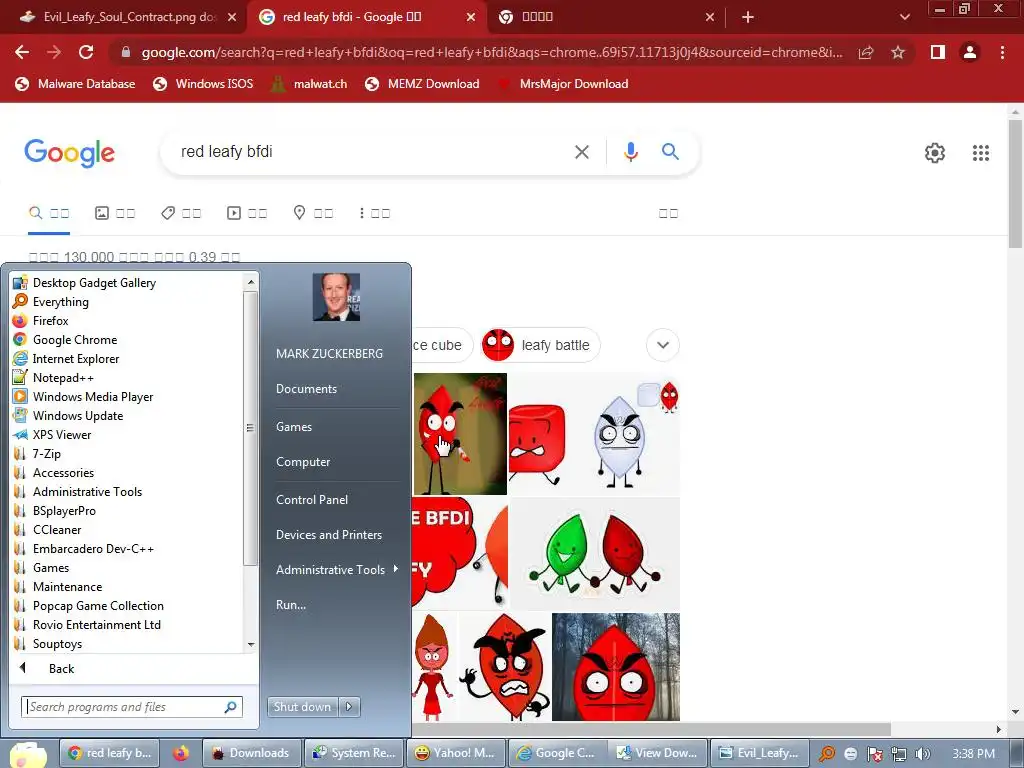Expand Administrative Tools folder in program list
This screenshot has width=1024, height=768.
coord(87,491)
